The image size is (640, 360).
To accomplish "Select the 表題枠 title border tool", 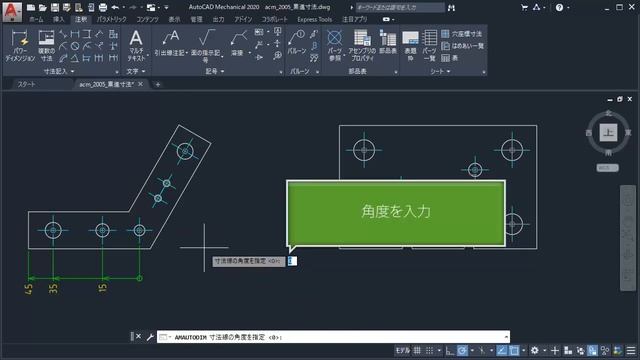I will pos(410,46).
